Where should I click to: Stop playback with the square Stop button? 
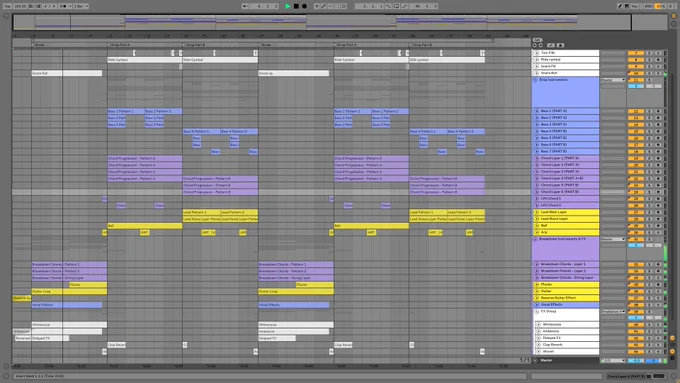pos(296,6)
